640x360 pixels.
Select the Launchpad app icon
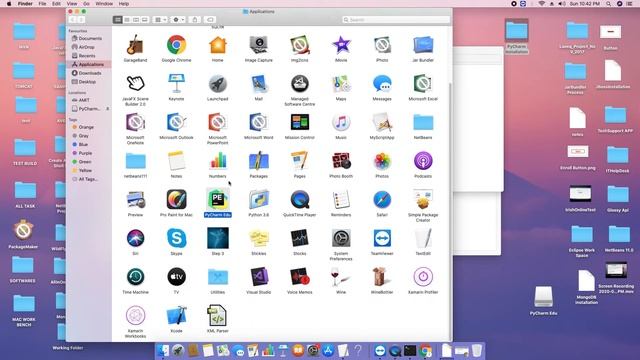tap(218, 84)
